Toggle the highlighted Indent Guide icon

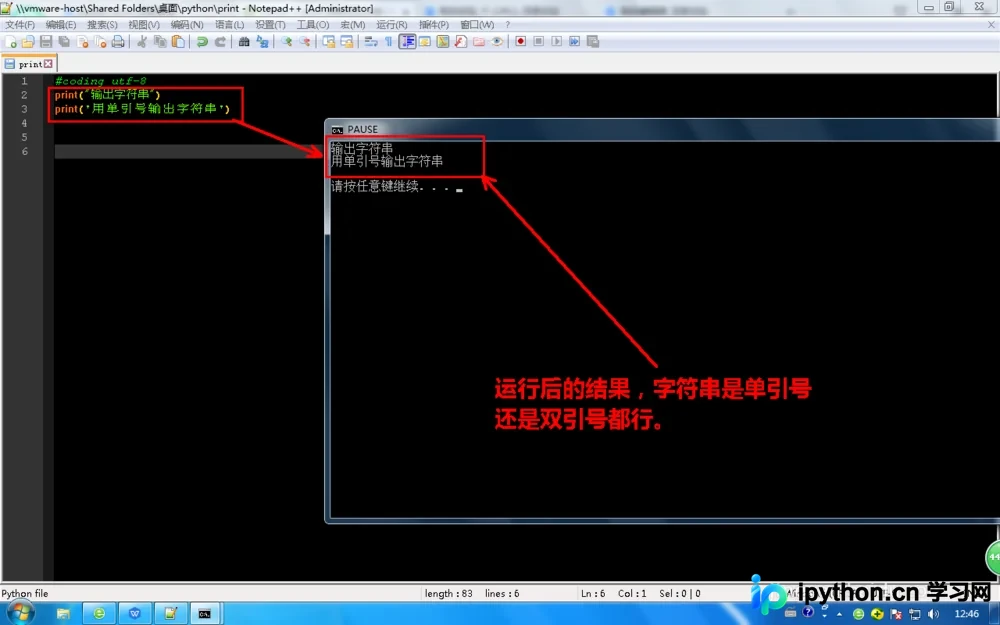[407, 41]
